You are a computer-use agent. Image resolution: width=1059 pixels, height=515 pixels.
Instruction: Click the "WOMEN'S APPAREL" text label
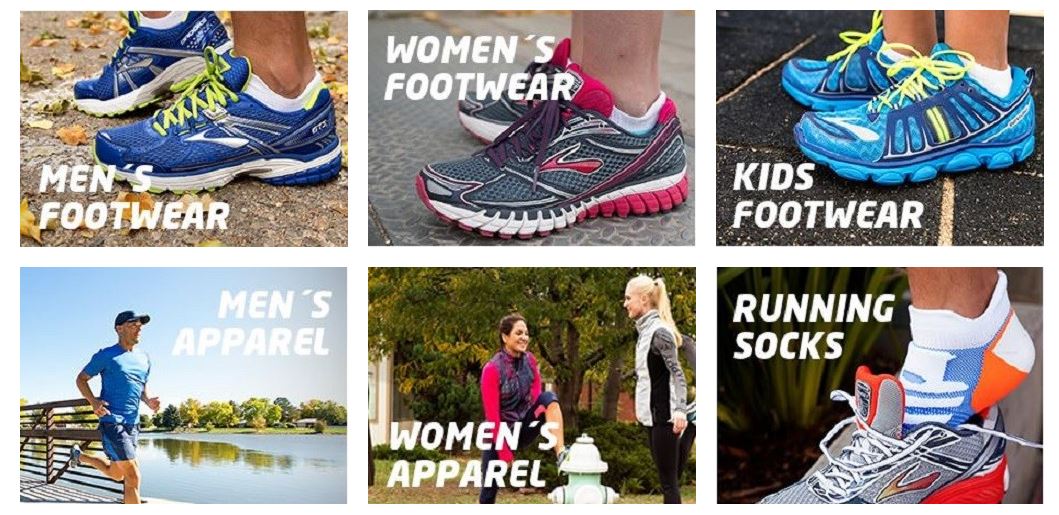[x=475, y=454]
